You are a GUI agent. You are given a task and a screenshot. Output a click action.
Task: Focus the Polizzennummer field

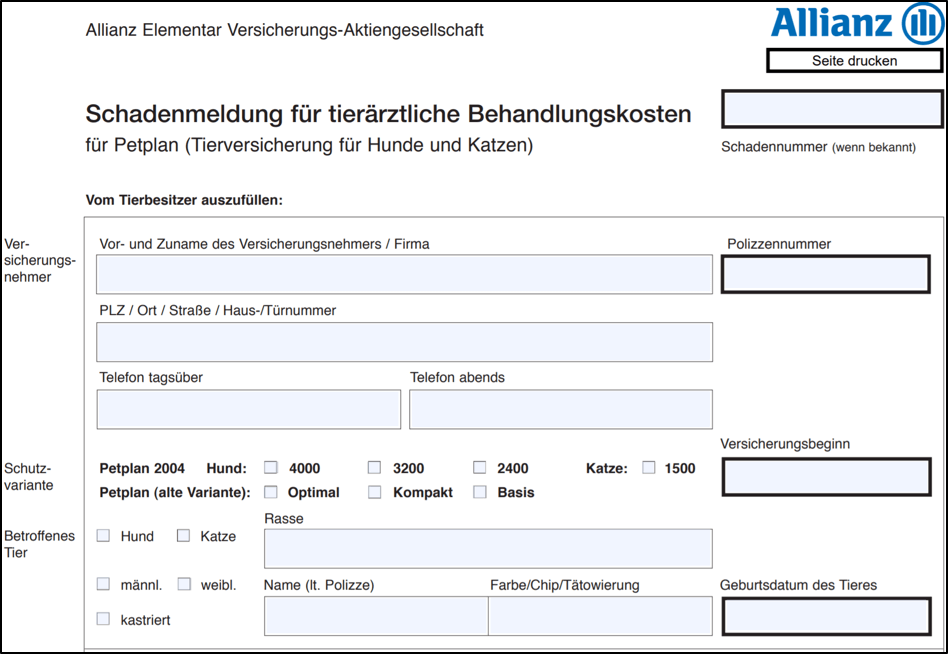pyautogui.click(x=826, y=274)
